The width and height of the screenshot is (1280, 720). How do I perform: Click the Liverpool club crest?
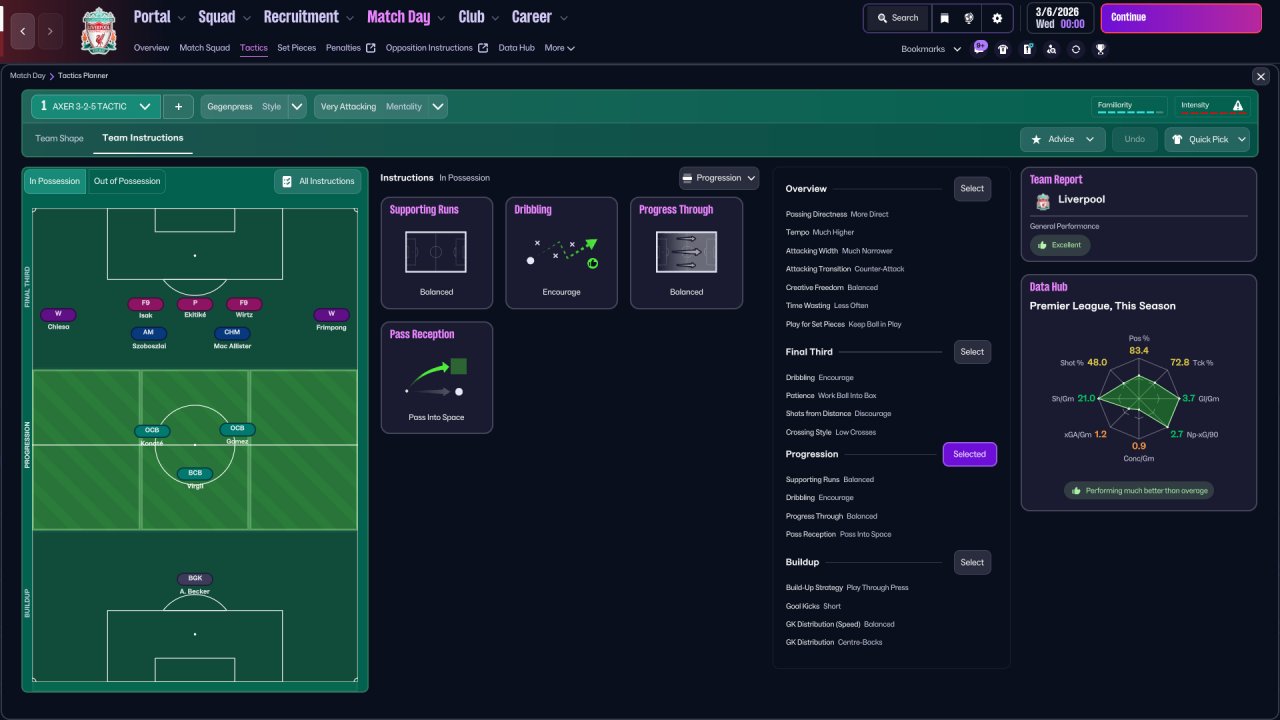click(98, 30)
